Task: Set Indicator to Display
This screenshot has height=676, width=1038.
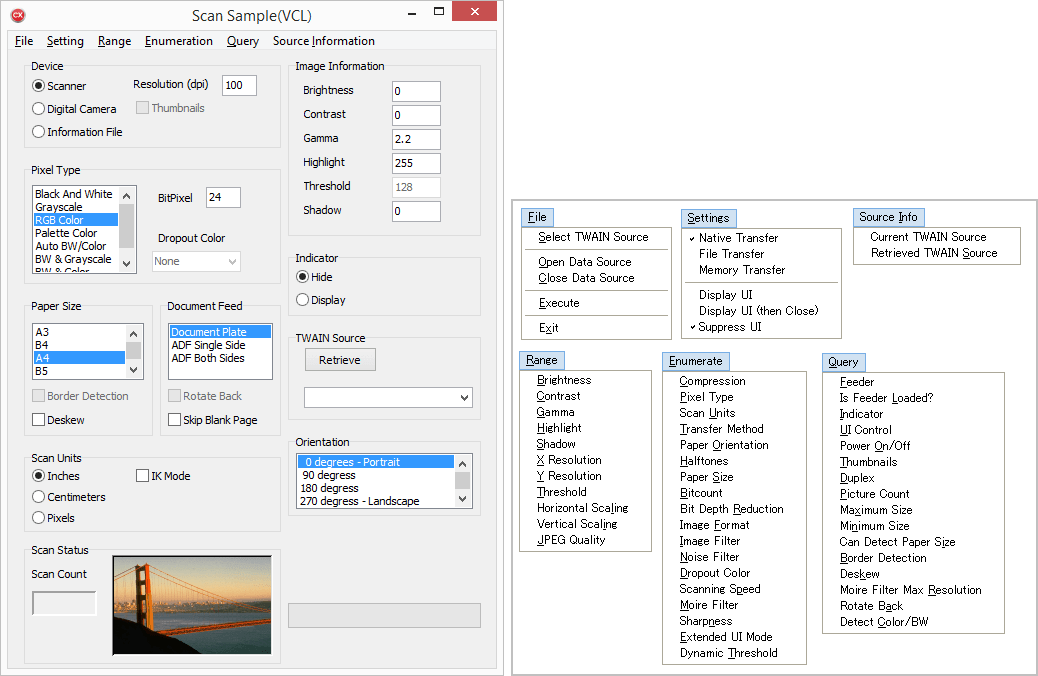Action: (303, 300)
